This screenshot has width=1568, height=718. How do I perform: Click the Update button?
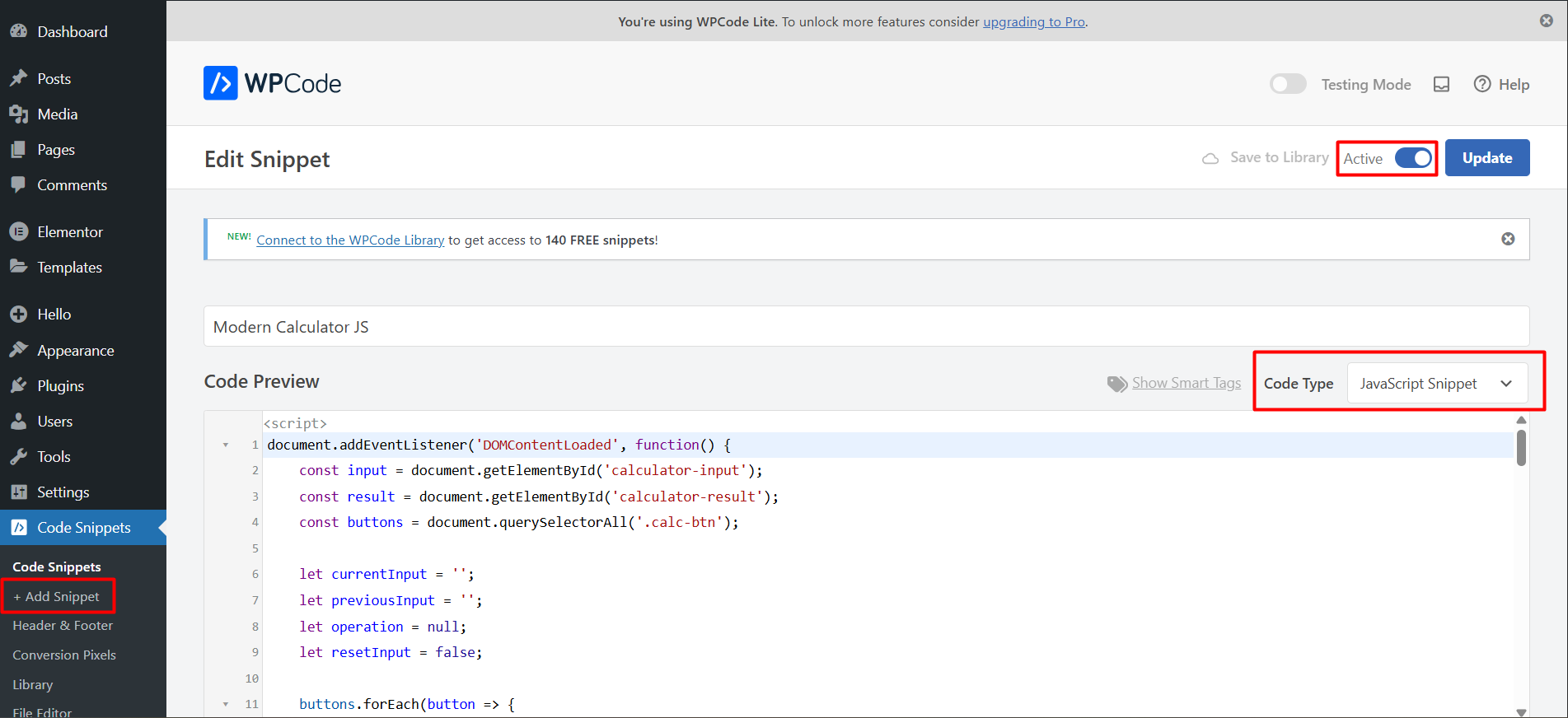[1487, 157]
